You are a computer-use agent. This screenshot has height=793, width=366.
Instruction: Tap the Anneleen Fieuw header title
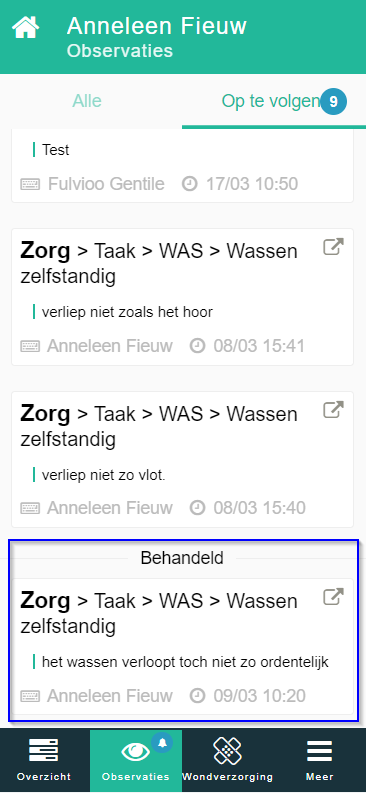157,26
